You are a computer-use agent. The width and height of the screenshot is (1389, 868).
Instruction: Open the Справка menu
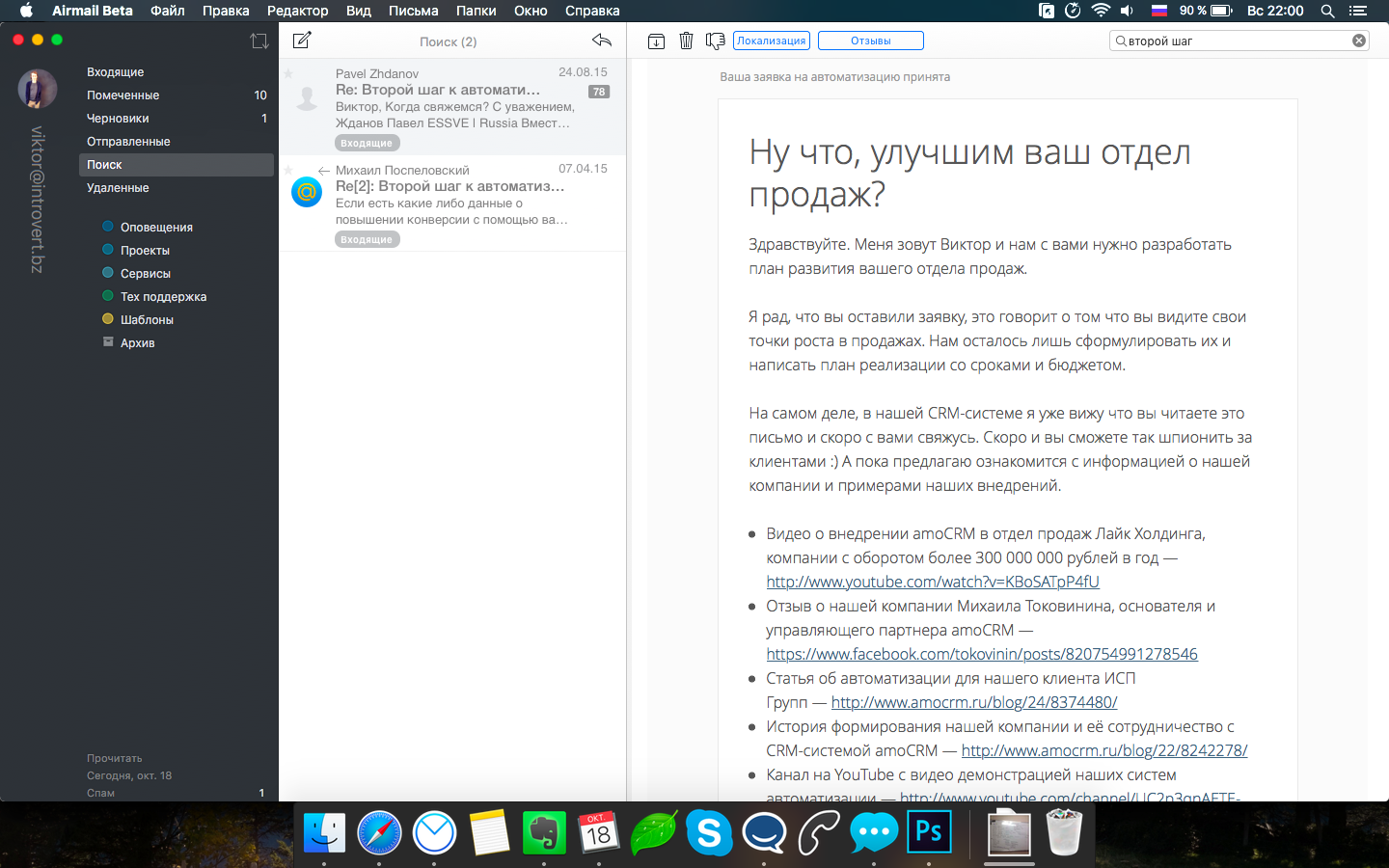pyautogui.click(x=592, y=11)
